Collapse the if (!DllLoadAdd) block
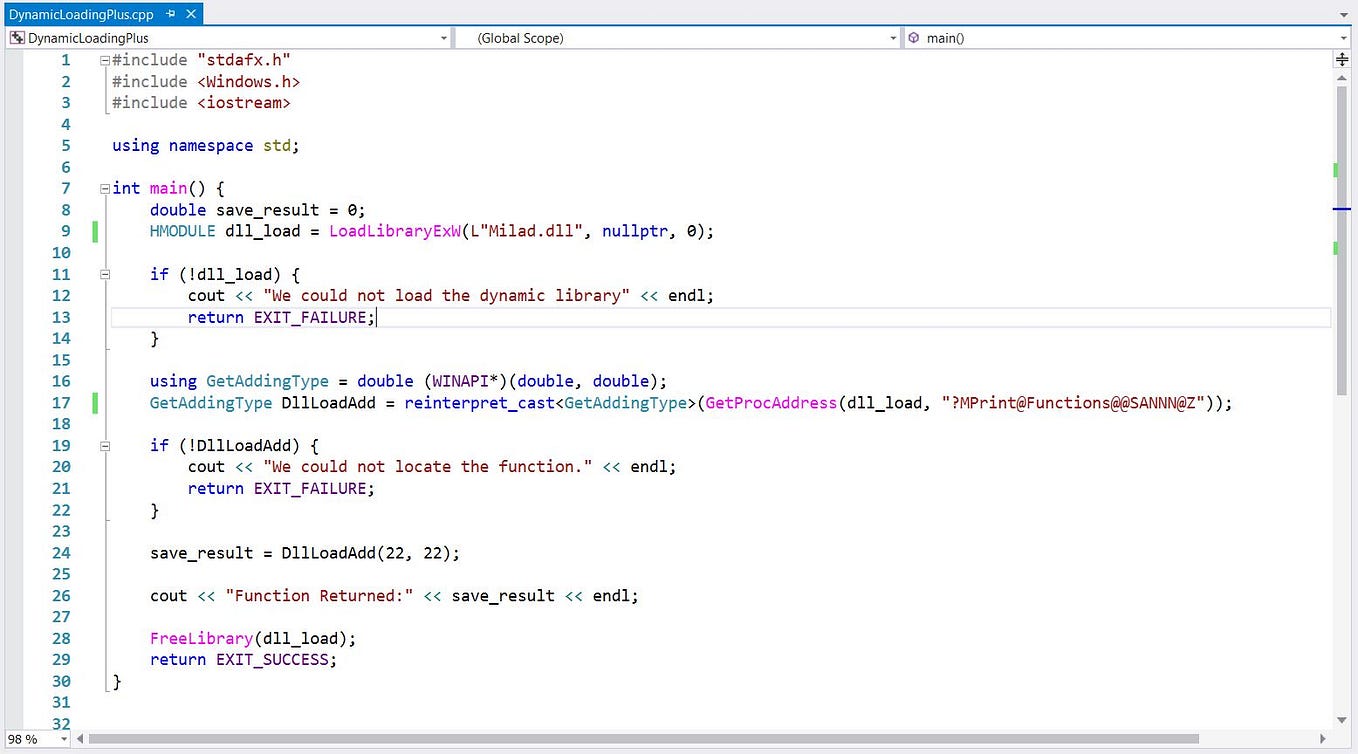 pos(104,445)
